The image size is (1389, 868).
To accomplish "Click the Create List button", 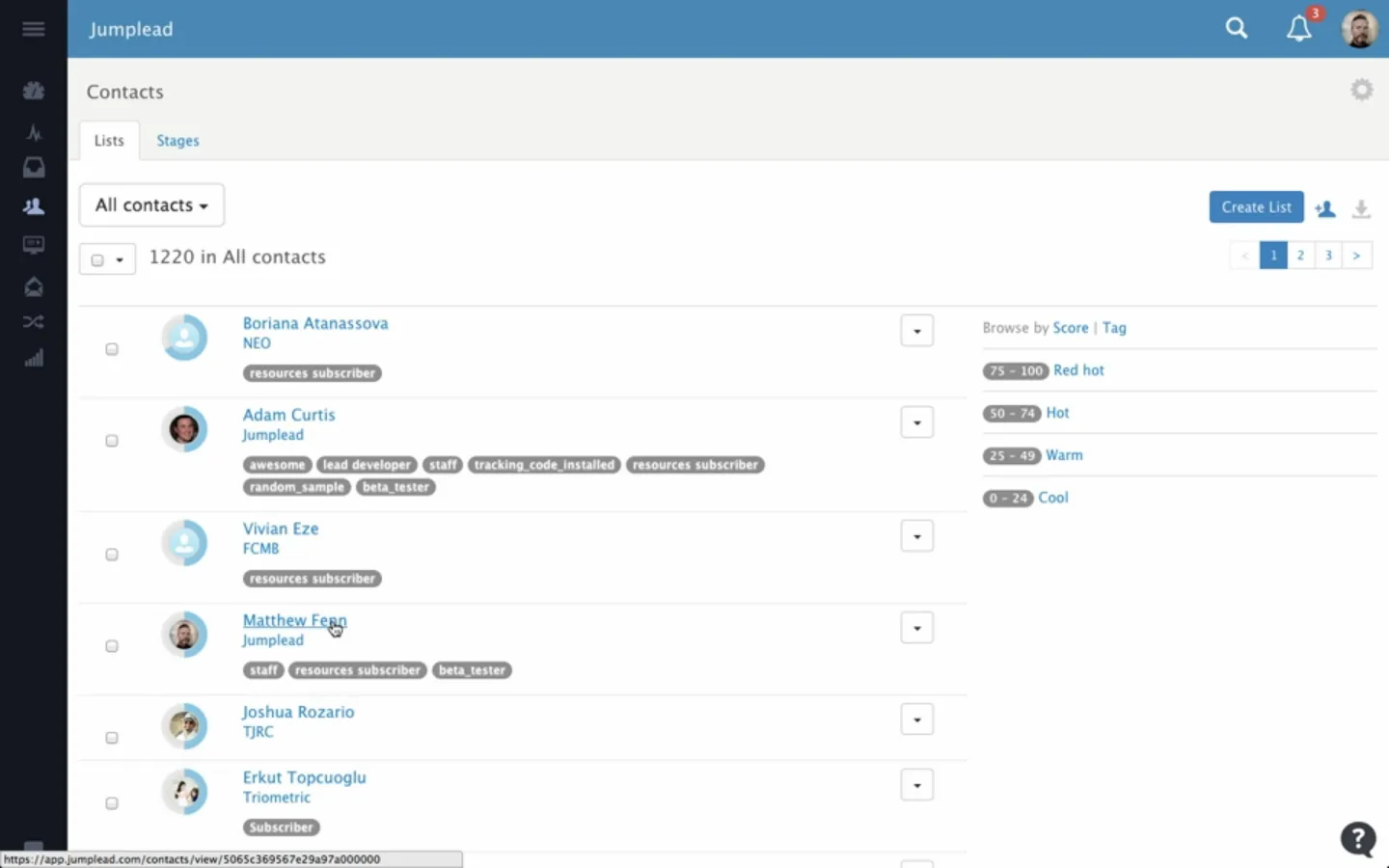I will pyautogui.click(x=1256, y=207).
